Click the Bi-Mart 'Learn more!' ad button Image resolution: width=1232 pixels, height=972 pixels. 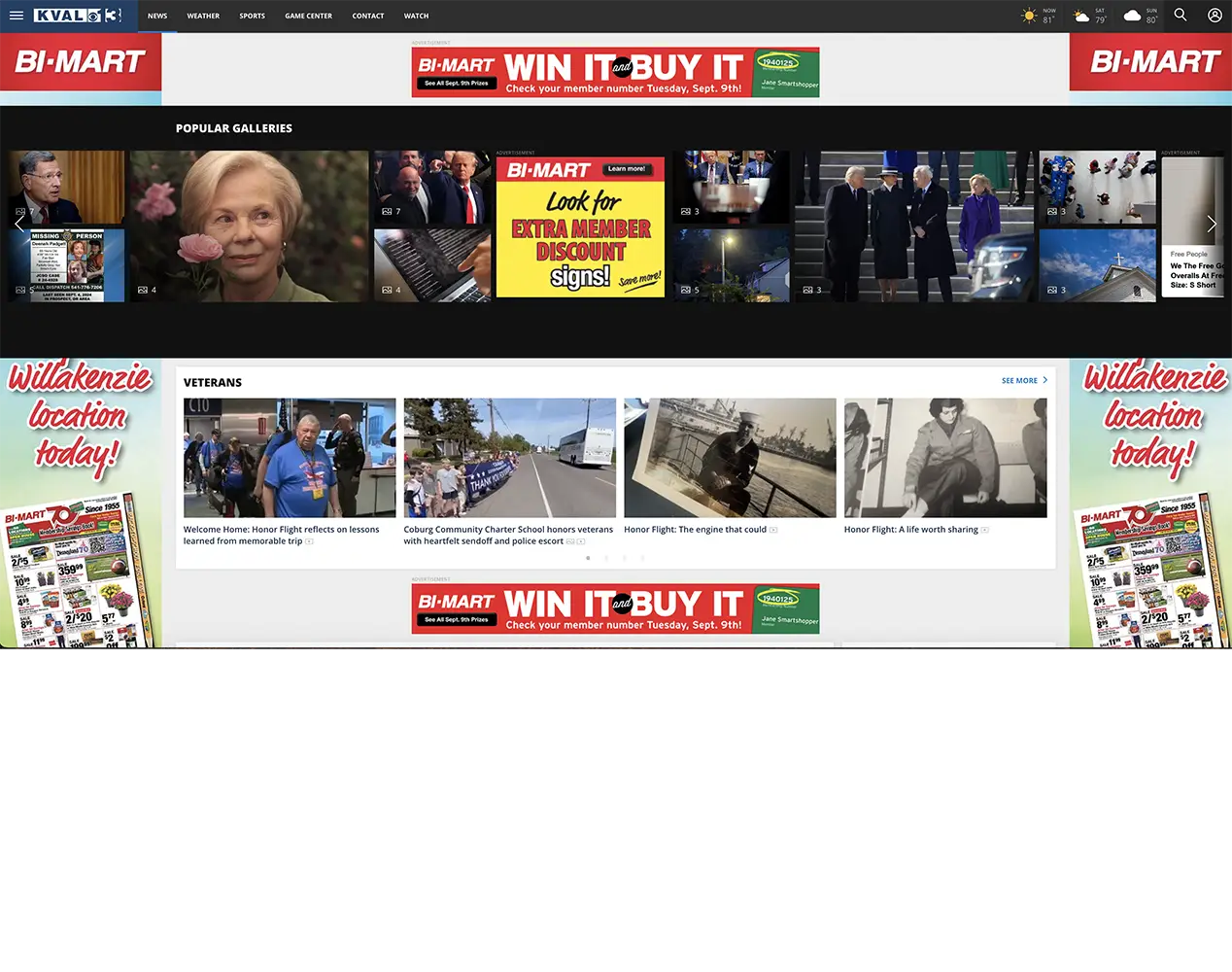[627, 169]
